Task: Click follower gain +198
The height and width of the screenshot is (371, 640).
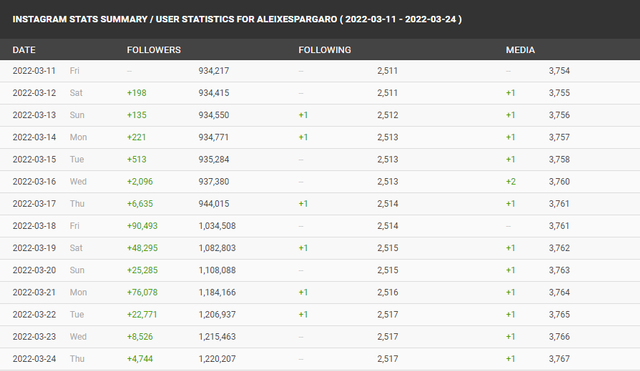Action: (137, 93)
